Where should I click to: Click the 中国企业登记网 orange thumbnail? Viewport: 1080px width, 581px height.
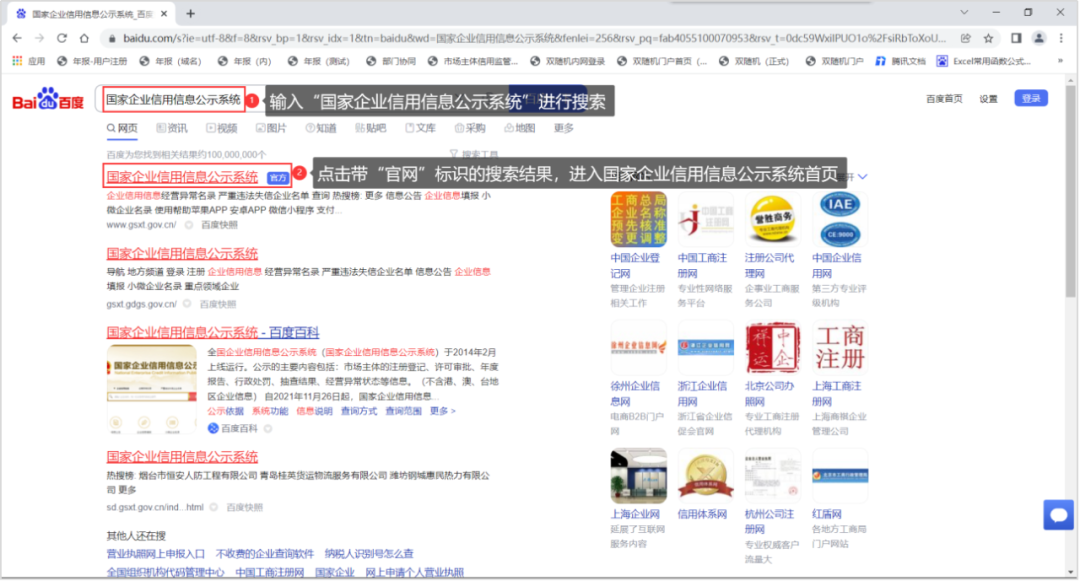pyautogui.click(x=638, y=219)
